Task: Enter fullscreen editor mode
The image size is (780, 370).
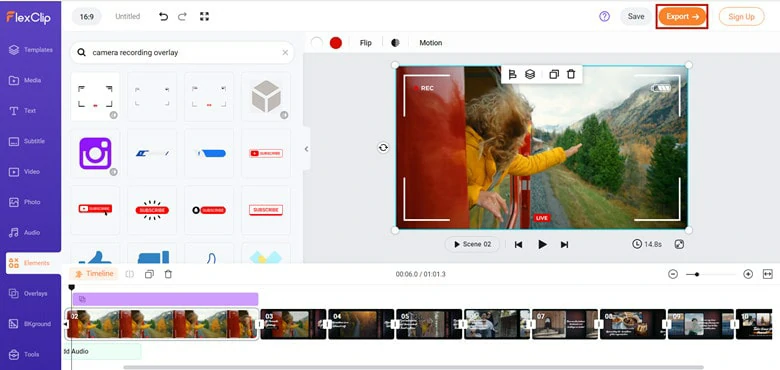Action: tap(204, 16)
